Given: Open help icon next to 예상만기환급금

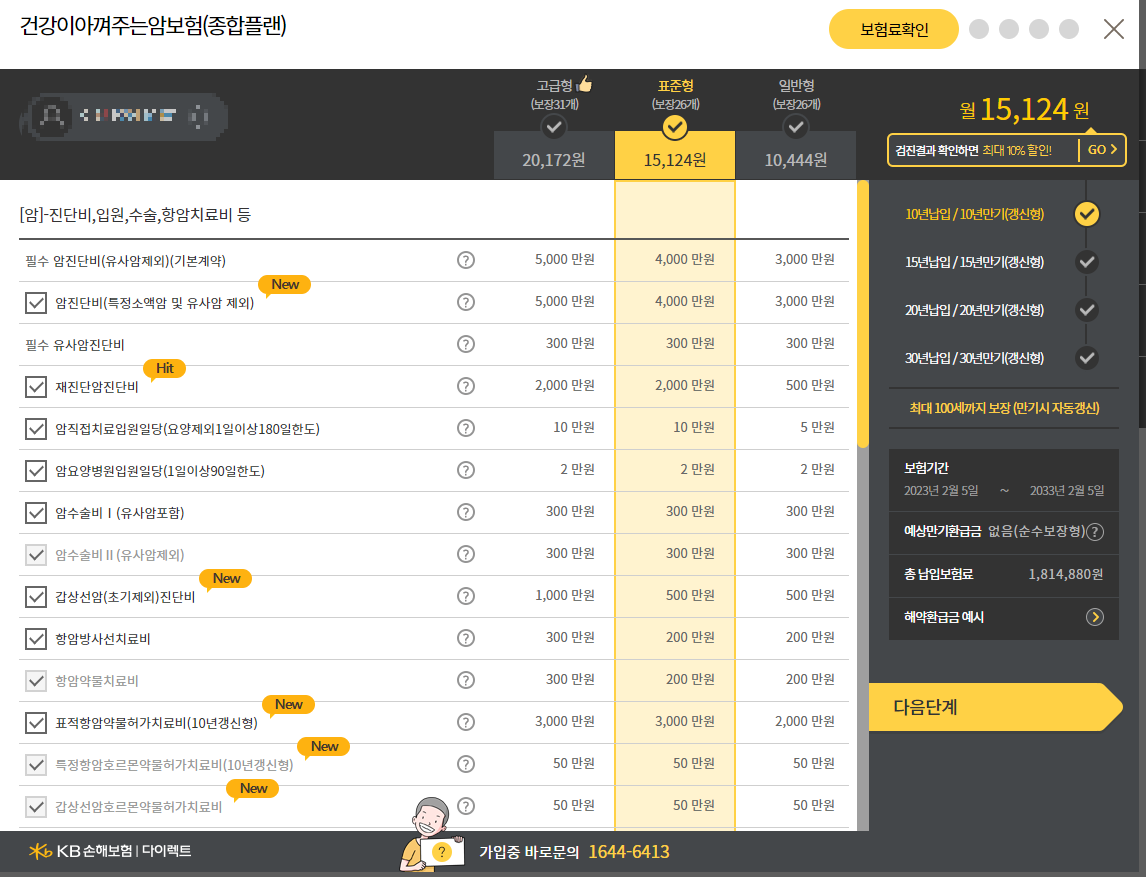Looking at the screenshot, I should (x=1095, y=532).
